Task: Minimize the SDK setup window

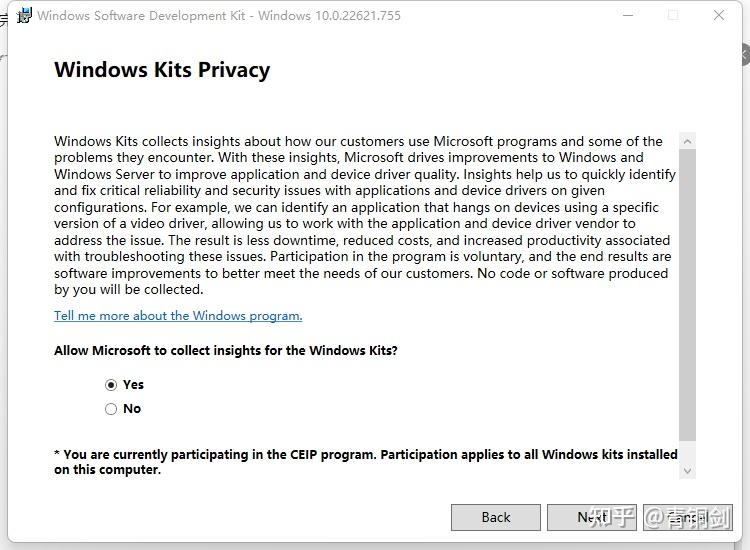Action: pyautogui.click(x=627, y=15)
